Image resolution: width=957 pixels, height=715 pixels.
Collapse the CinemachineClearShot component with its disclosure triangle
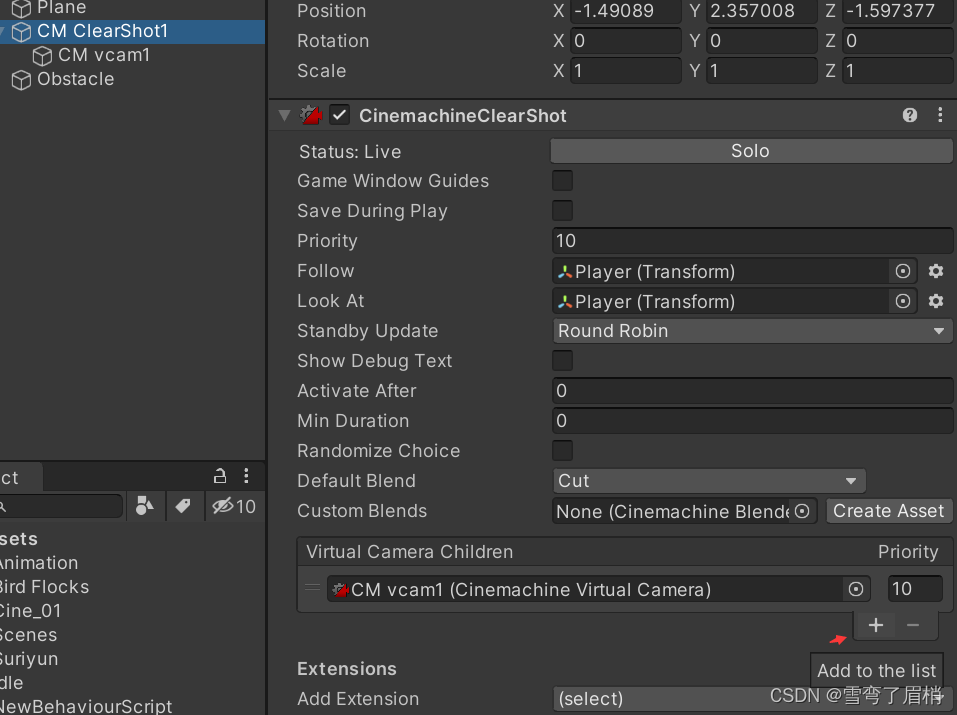(x=284, y=115)
